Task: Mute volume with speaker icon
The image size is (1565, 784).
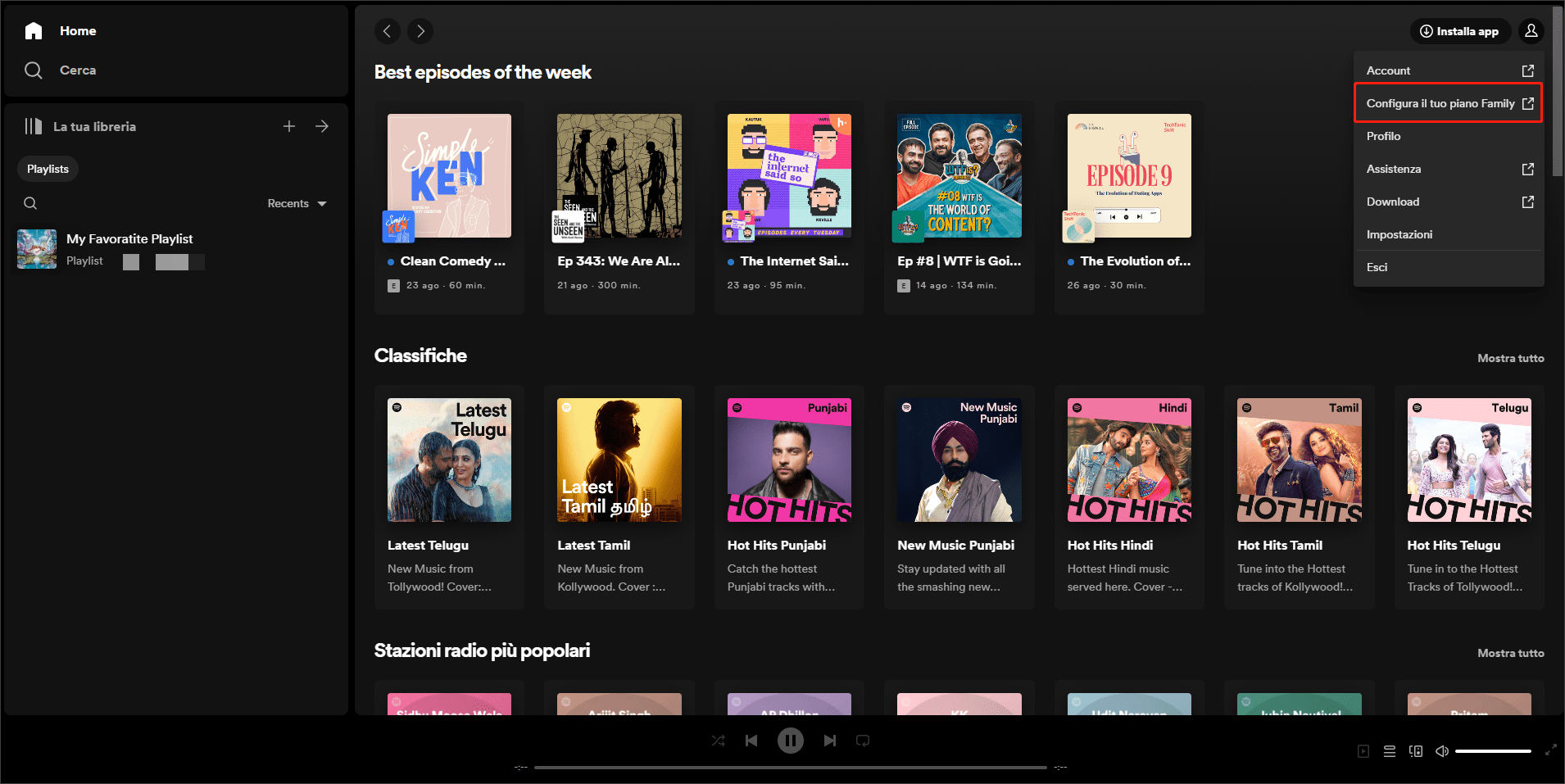Action: [x=1442, y=751]
